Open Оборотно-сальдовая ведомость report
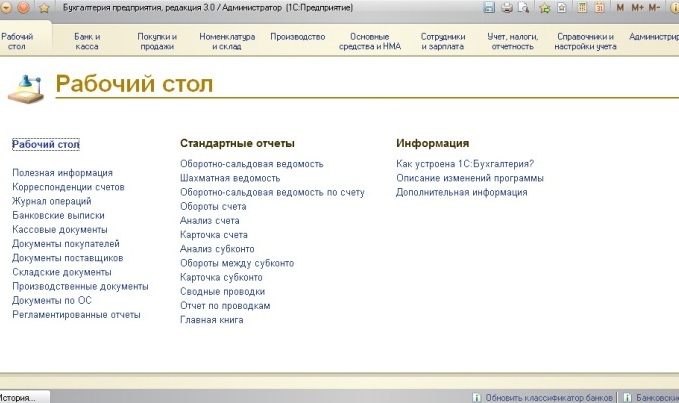This screenshot has width=679, height=403. [x=252, y=164]
